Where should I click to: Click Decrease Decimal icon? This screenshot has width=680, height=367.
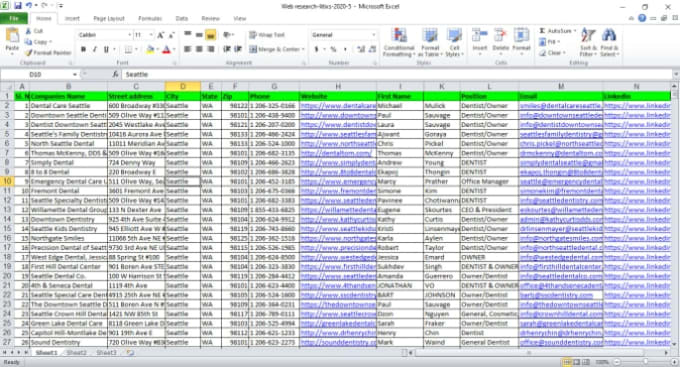(372, 49)
